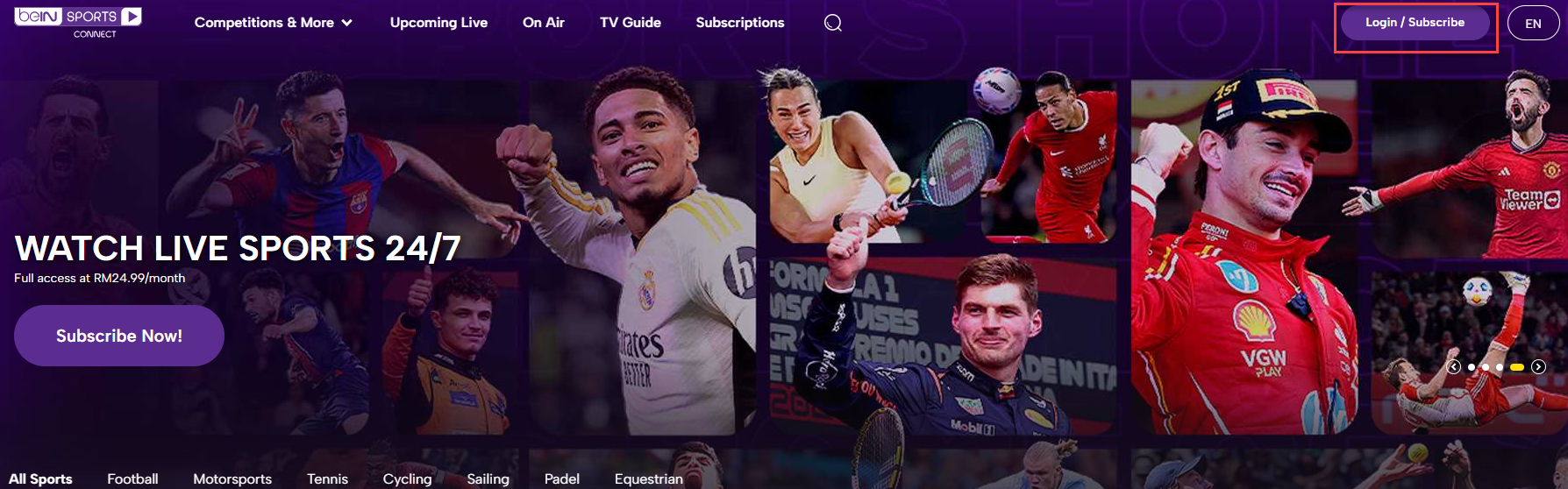Open the Upcoming Live menu
Screen dimensions: 1568x489
[x=438, y=23]
